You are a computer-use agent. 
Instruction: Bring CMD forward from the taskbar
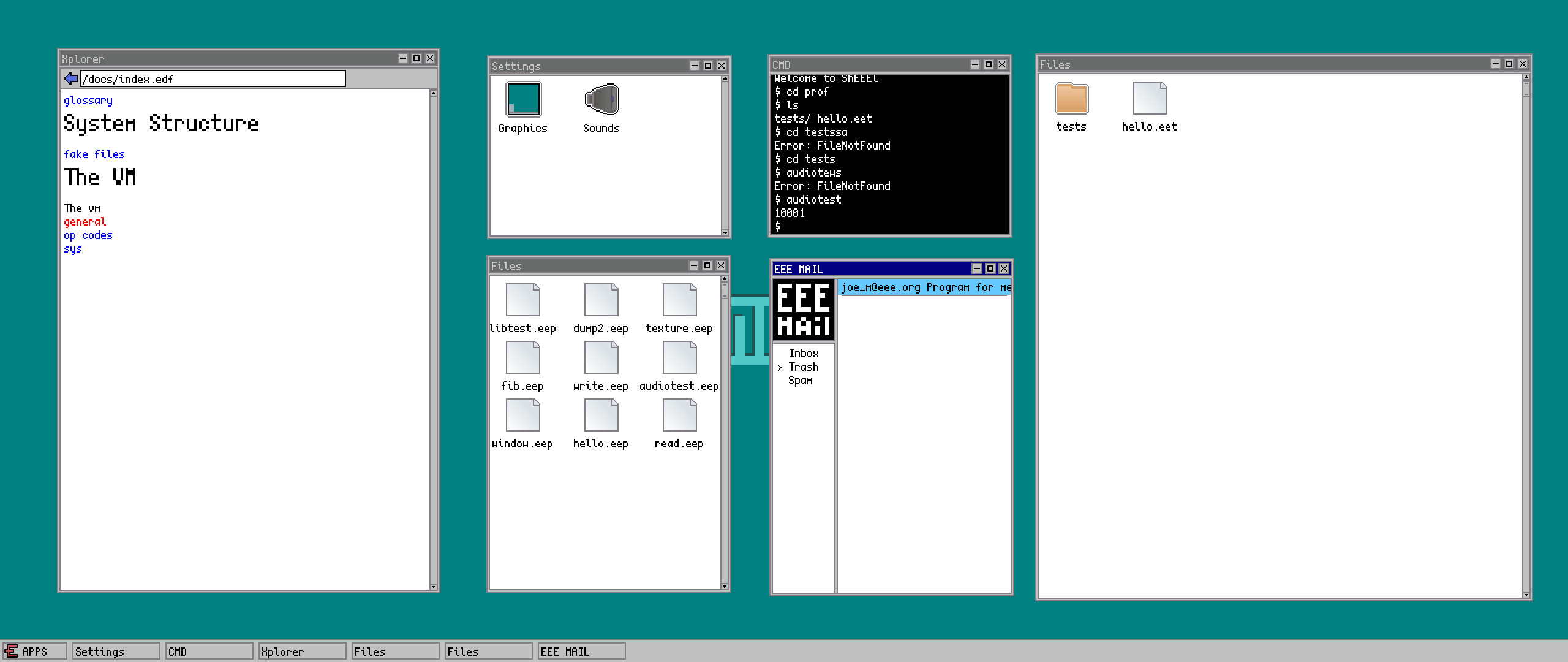pos(209,651)
